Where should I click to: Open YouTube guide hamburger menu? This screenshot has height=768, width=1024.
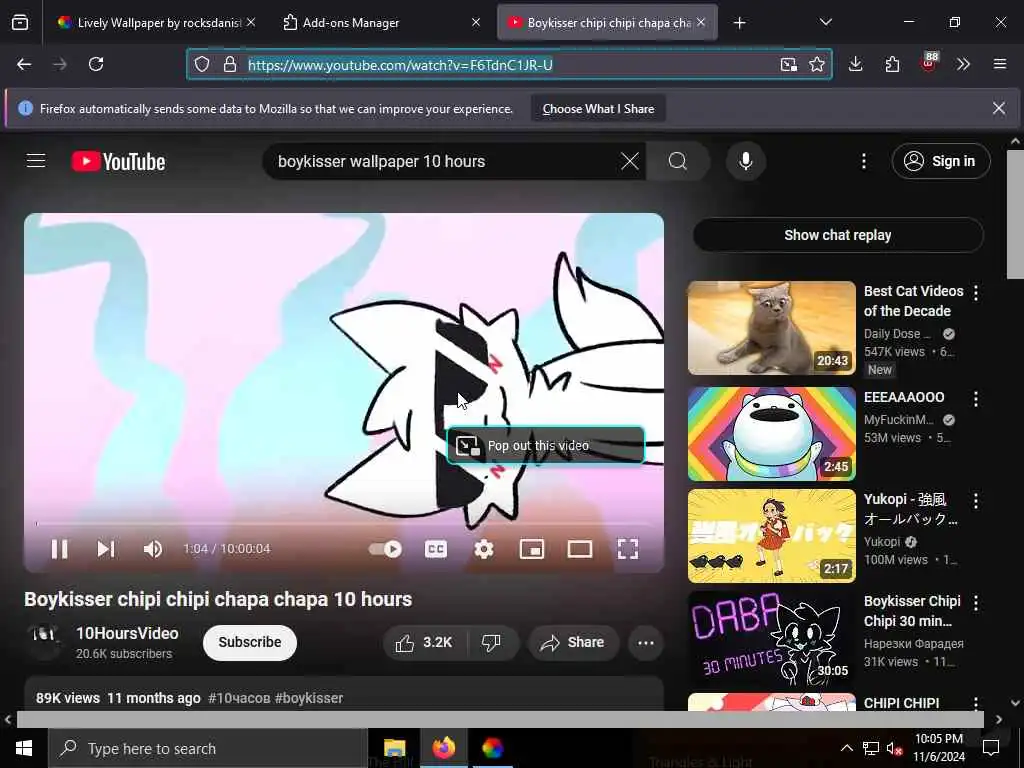36,161
